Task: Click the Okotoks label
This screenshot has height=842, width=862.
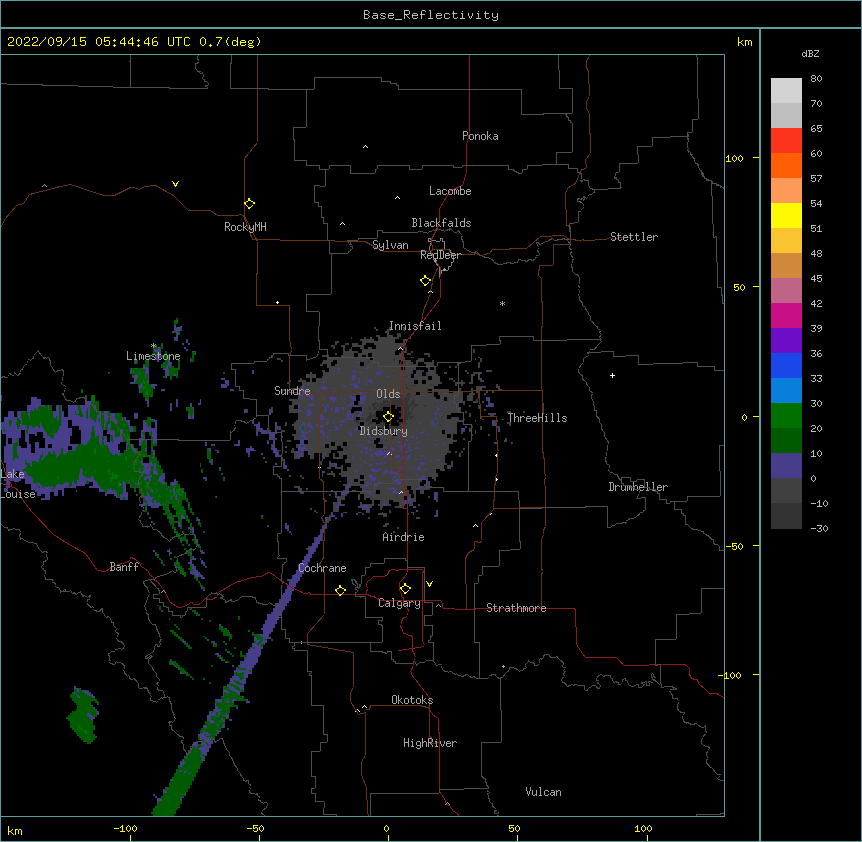Action: click(x=412, y=700)
